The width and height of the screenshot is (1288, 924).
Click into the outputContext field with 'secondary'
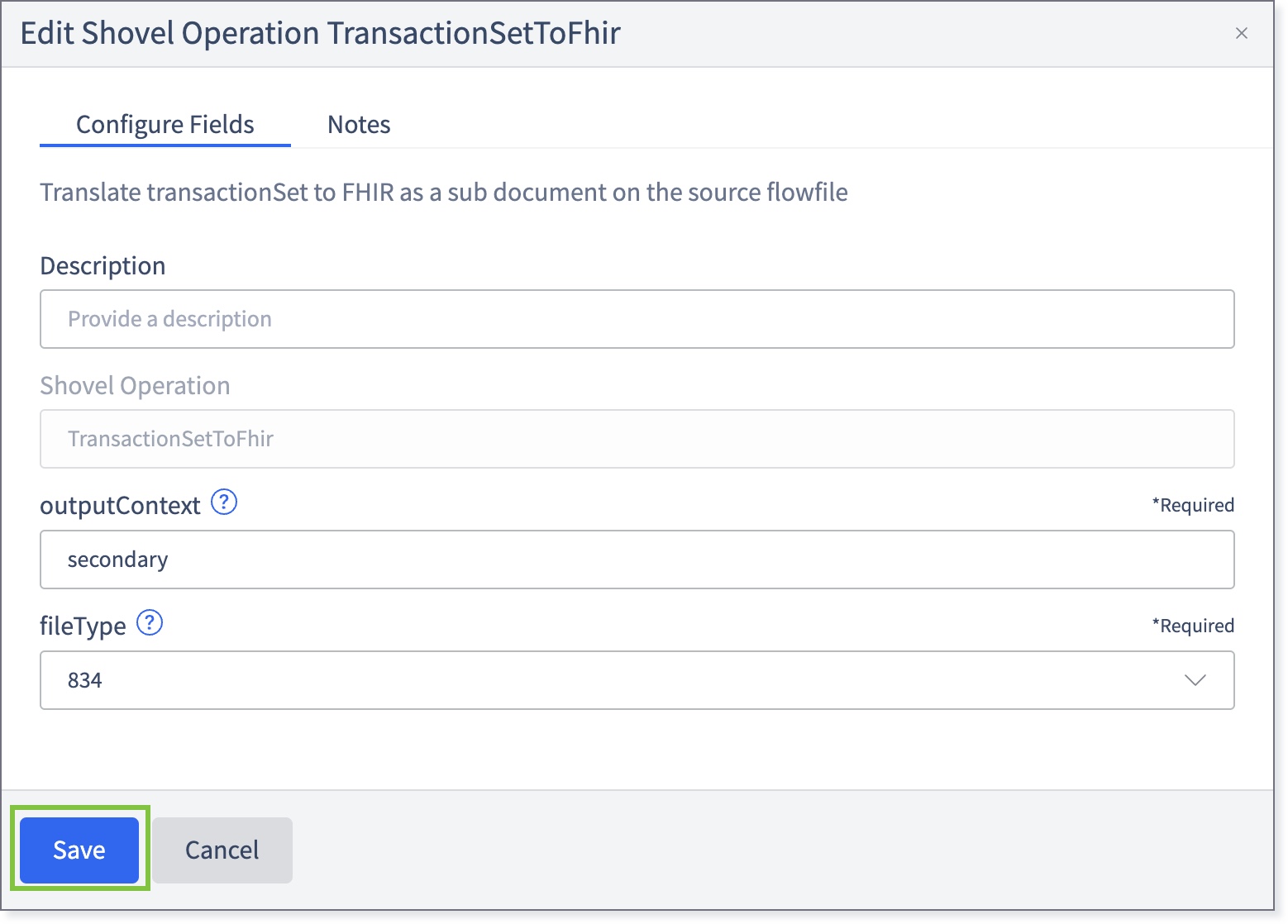coord(637,560)
